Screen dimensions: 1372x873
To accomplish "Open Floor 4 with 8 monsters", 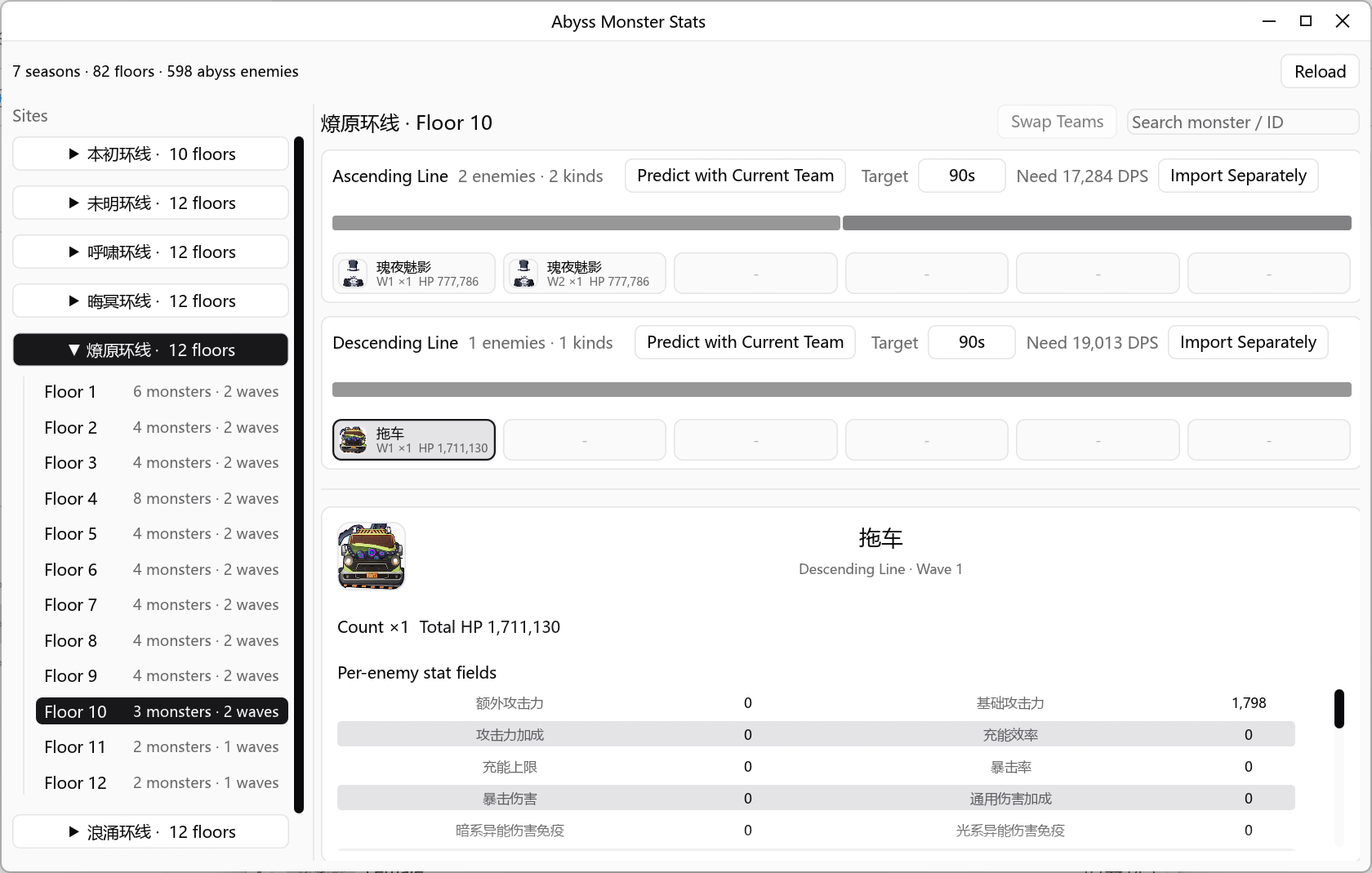I will pos(162,498).
